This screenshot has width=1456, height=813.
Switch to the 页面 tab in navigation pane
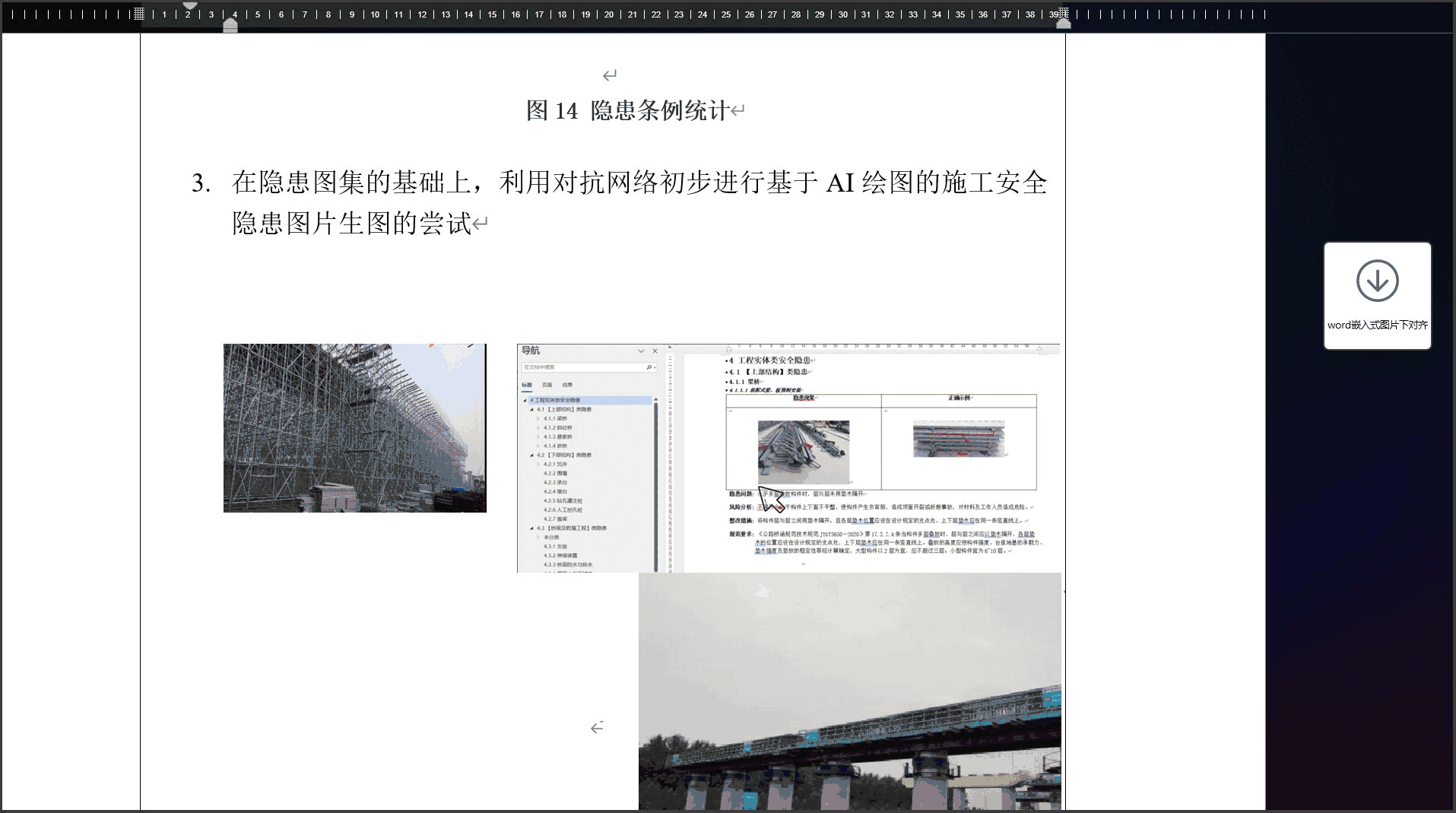tap(547, 385)
